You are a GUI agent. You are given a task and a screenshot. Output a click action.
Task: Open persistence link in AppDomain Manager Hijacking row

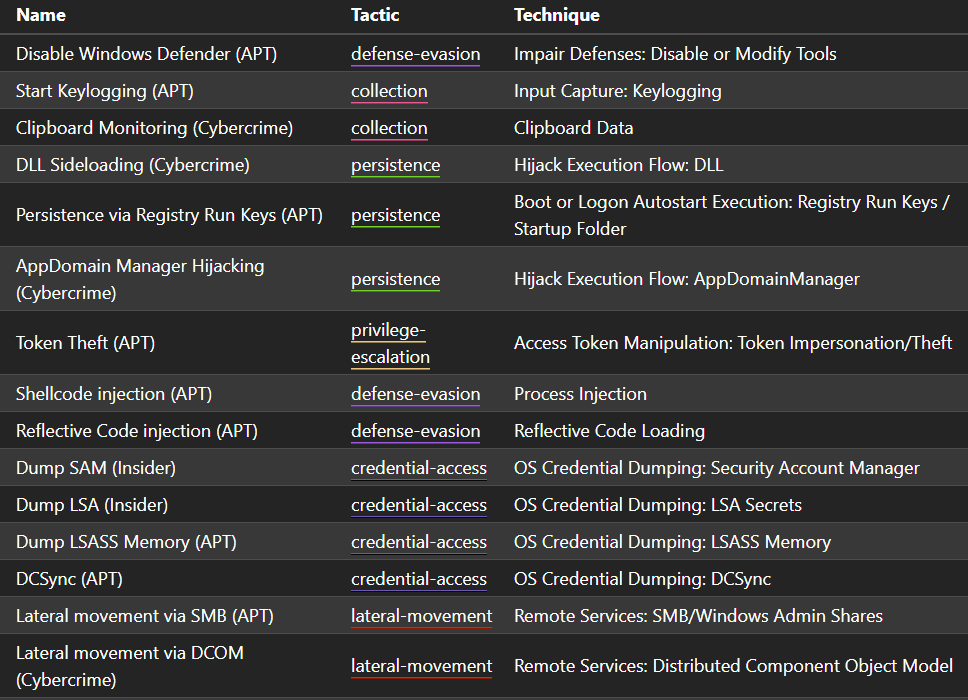tap(395, 279)
